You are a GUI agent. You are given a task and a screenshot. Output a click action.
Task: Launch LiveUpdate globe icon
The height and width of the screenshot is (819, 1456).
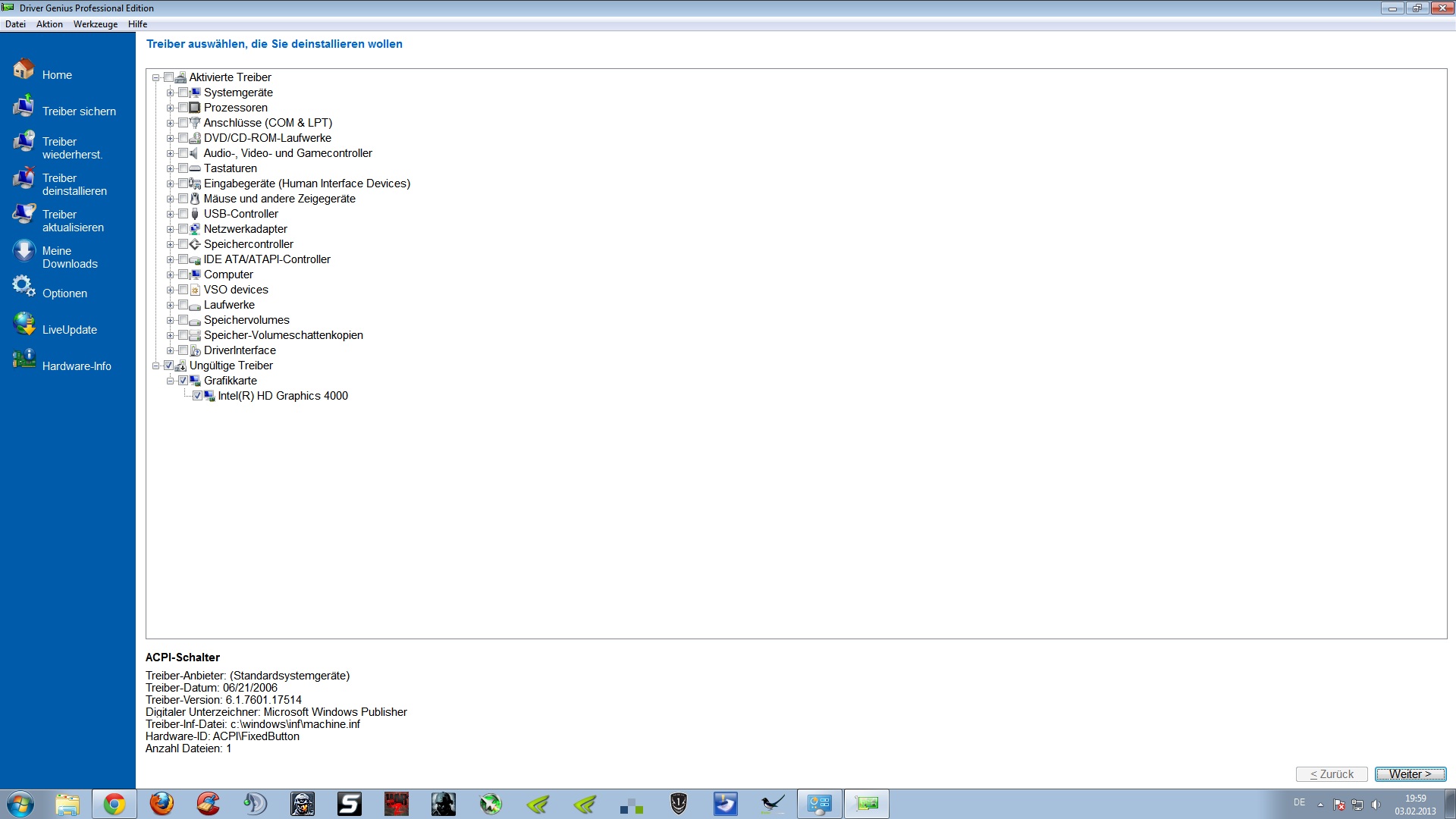tap(24, 325)
